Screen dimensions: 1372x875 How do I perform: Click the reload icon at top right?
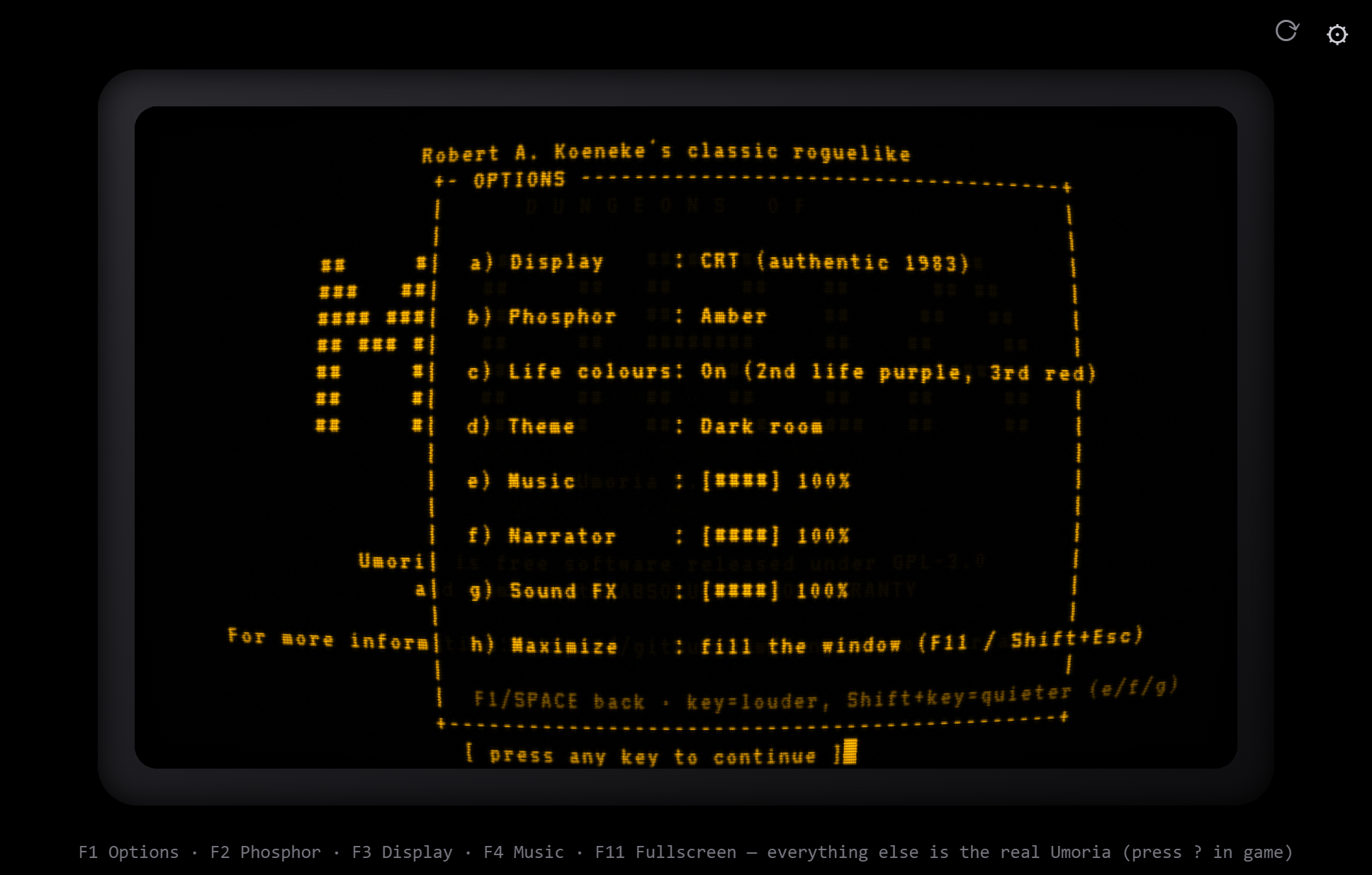(x=1287, y=30)
